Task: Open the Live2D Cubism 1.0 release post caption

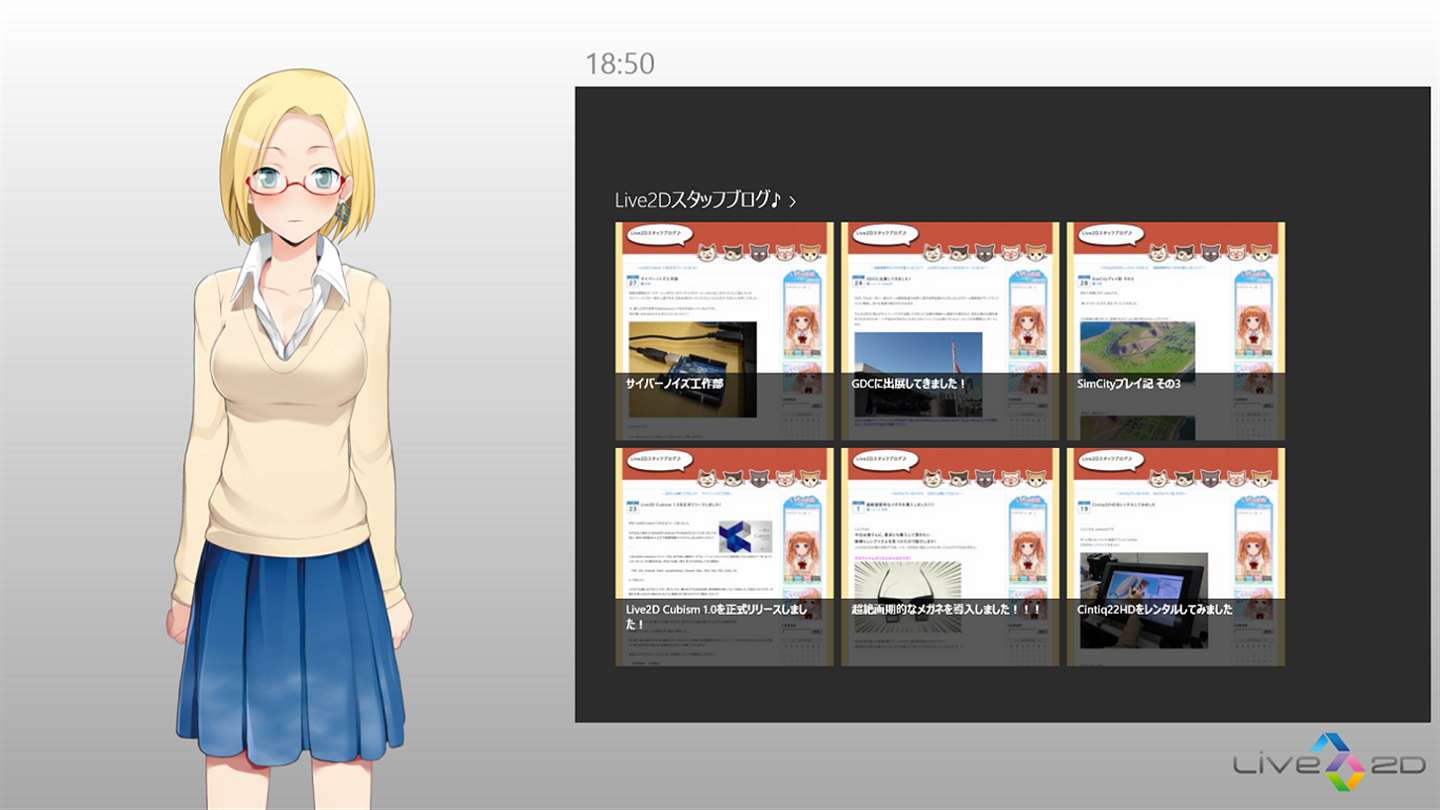Action: click(717, 616)
